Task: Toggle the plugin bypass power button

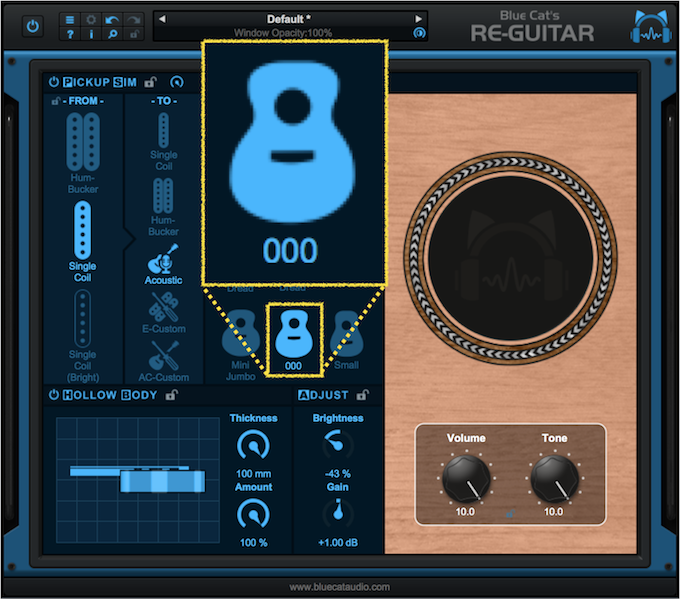Action: [33, 26]
